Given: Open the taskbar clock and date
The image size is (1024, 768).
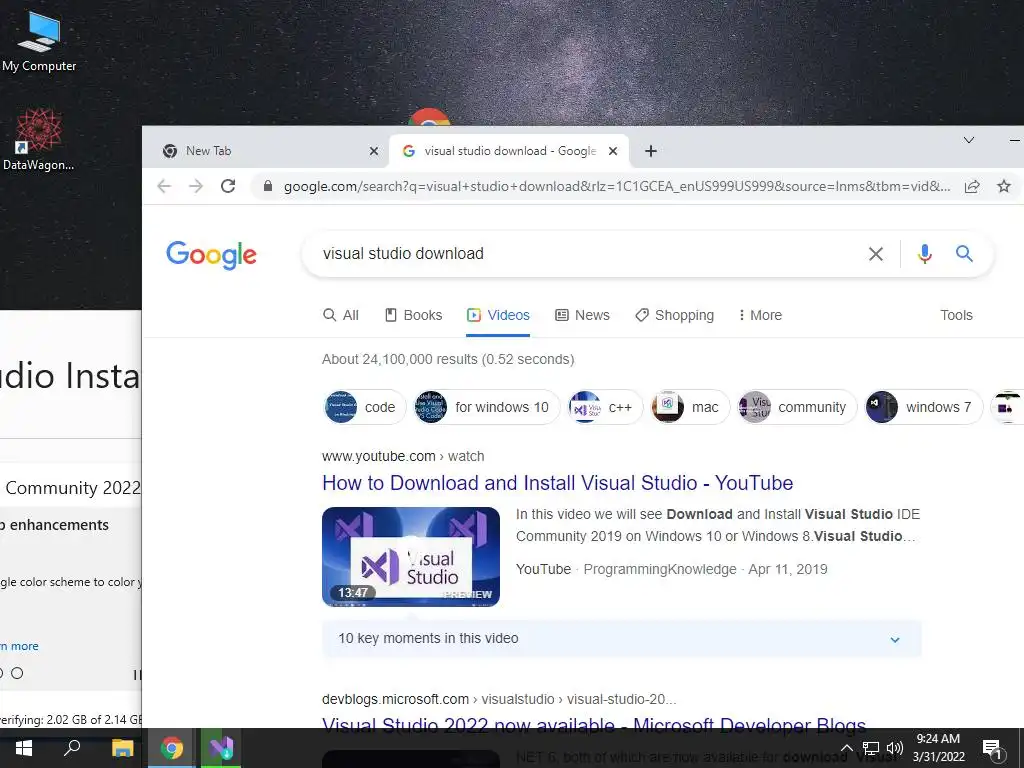Looking at the screenshot, I should [938, 748].
